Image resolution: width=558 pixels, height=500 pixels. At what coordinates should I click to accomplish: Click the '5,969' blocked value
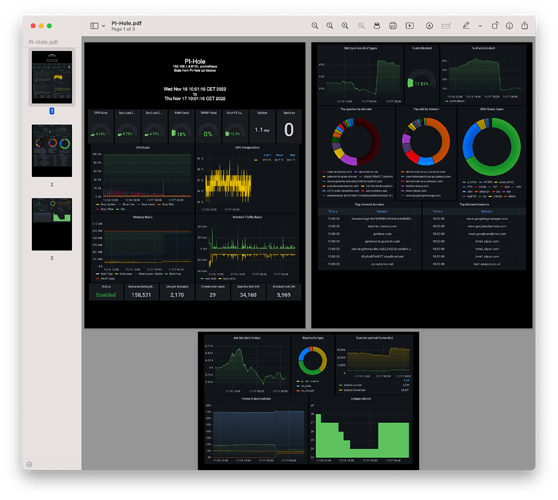pos(284,295)
